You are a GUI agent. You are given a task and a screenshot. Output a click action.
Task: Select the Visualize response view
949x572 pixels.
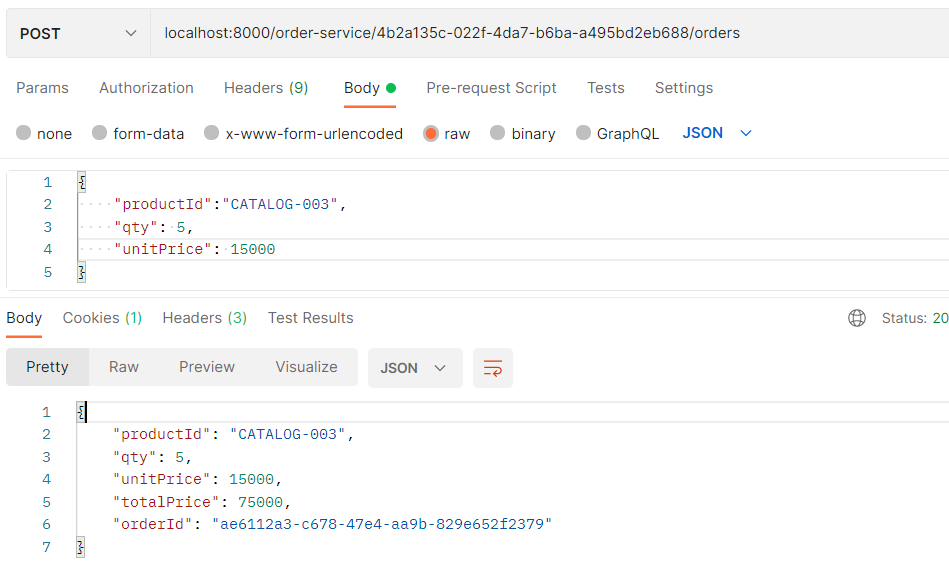tap(306, 367)
